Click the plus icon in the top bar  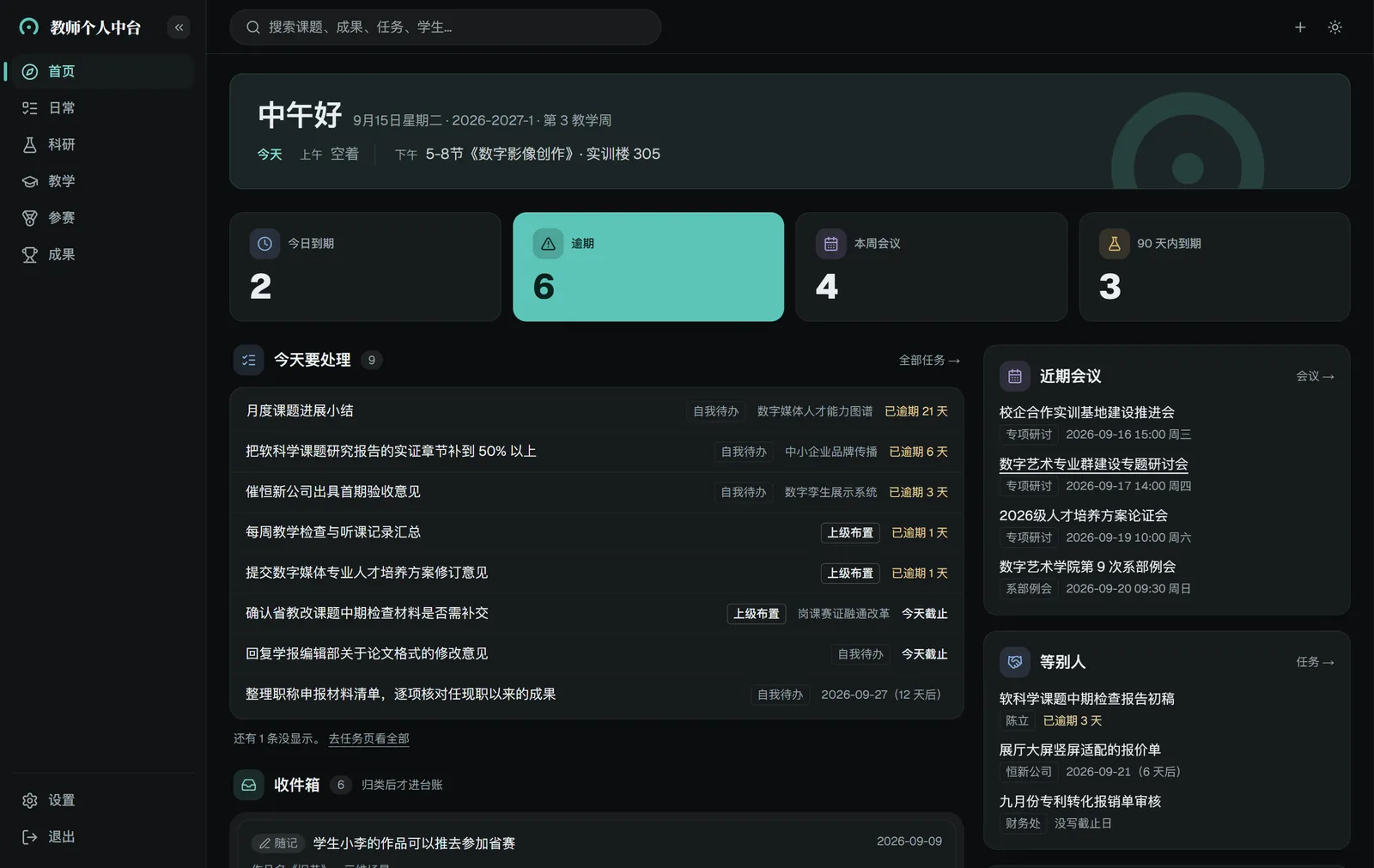click(1300, 27)
